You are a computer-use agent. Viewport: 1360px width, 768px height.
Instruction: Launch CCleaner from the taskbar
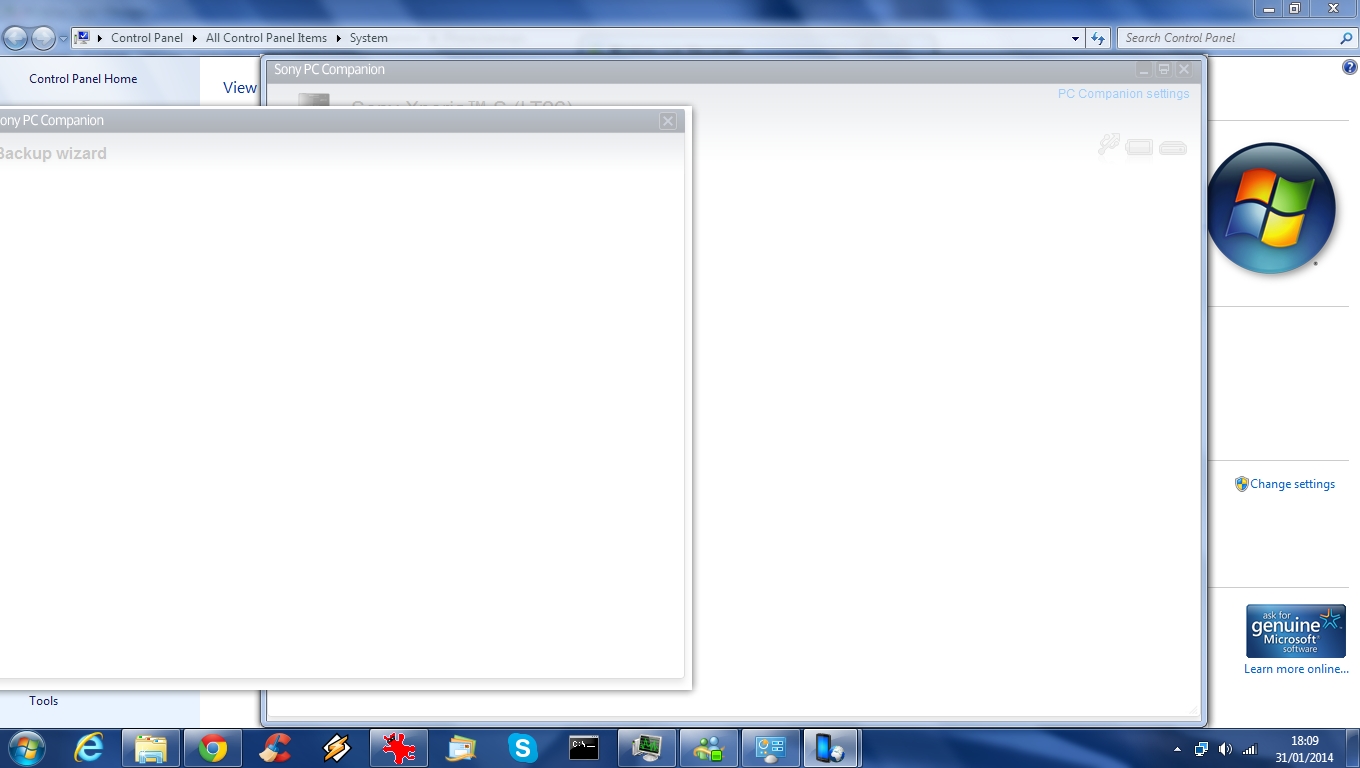pyautogui.click(x=275, y=748)
